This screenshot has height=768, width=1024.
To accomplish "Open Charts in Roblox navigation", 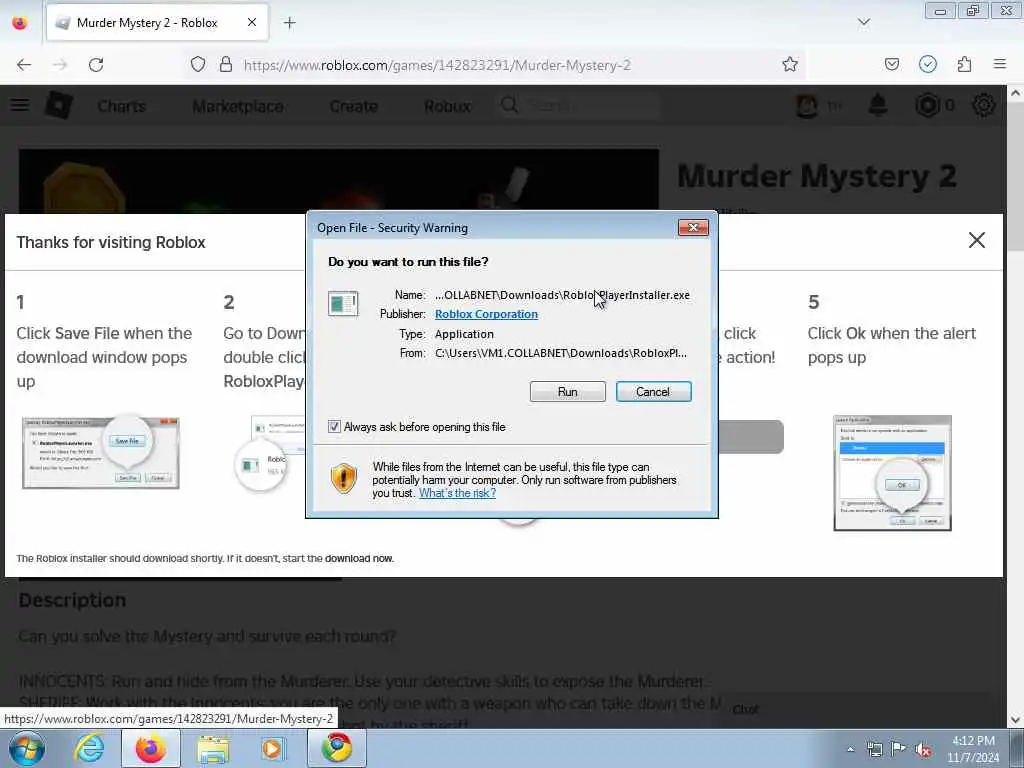I will click(x=121, y=106).
